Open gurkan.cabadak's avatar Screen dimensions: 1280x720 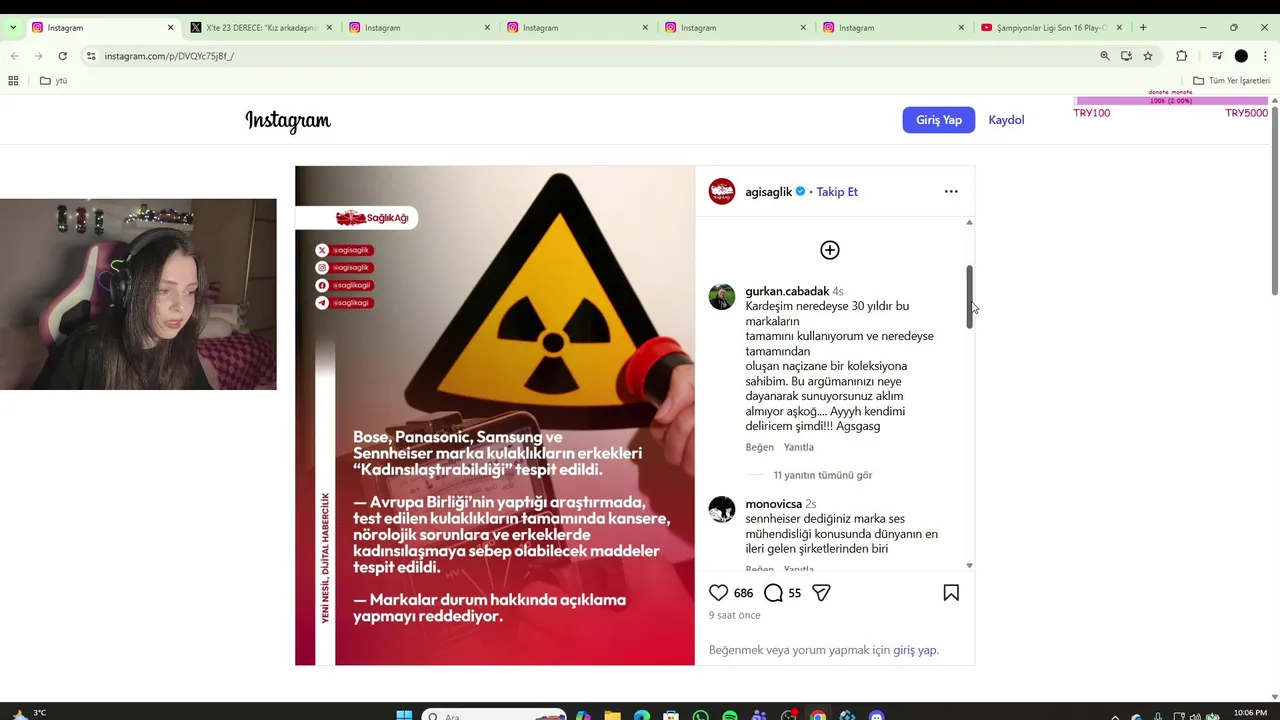(x=722, y=297)
